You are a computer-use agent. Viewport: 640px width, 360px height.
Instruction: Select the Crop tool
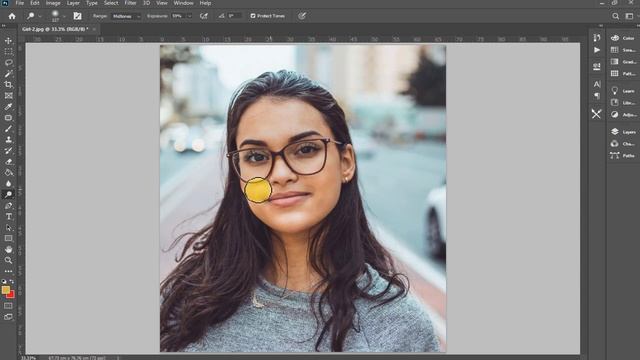tap(8, 85)
